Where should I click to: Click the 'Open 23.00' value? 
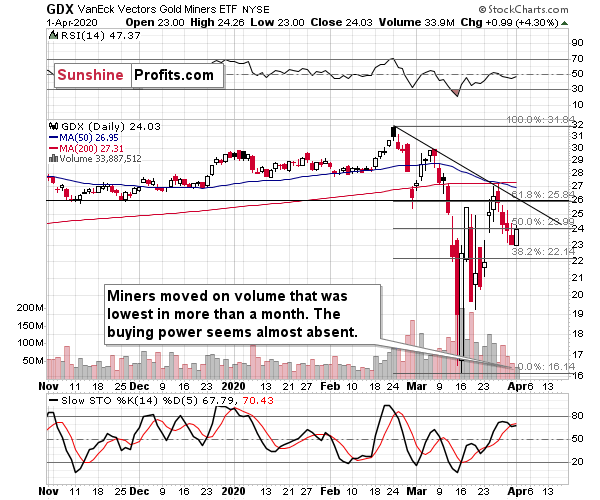coord(155,23)
